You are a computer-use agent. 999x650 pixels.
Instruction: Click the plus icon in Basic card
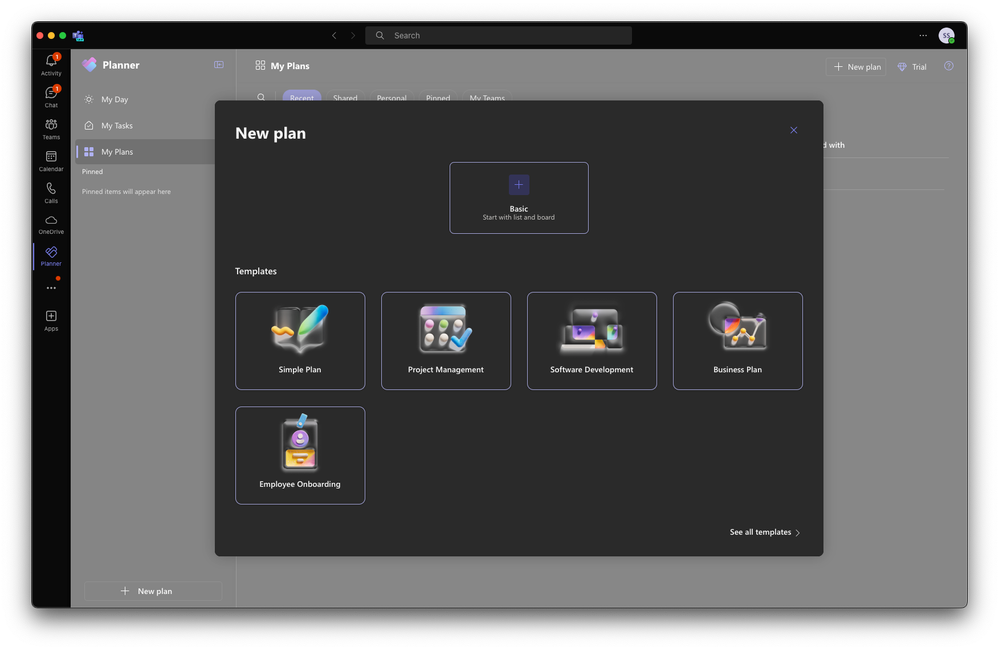click(519, 185)
